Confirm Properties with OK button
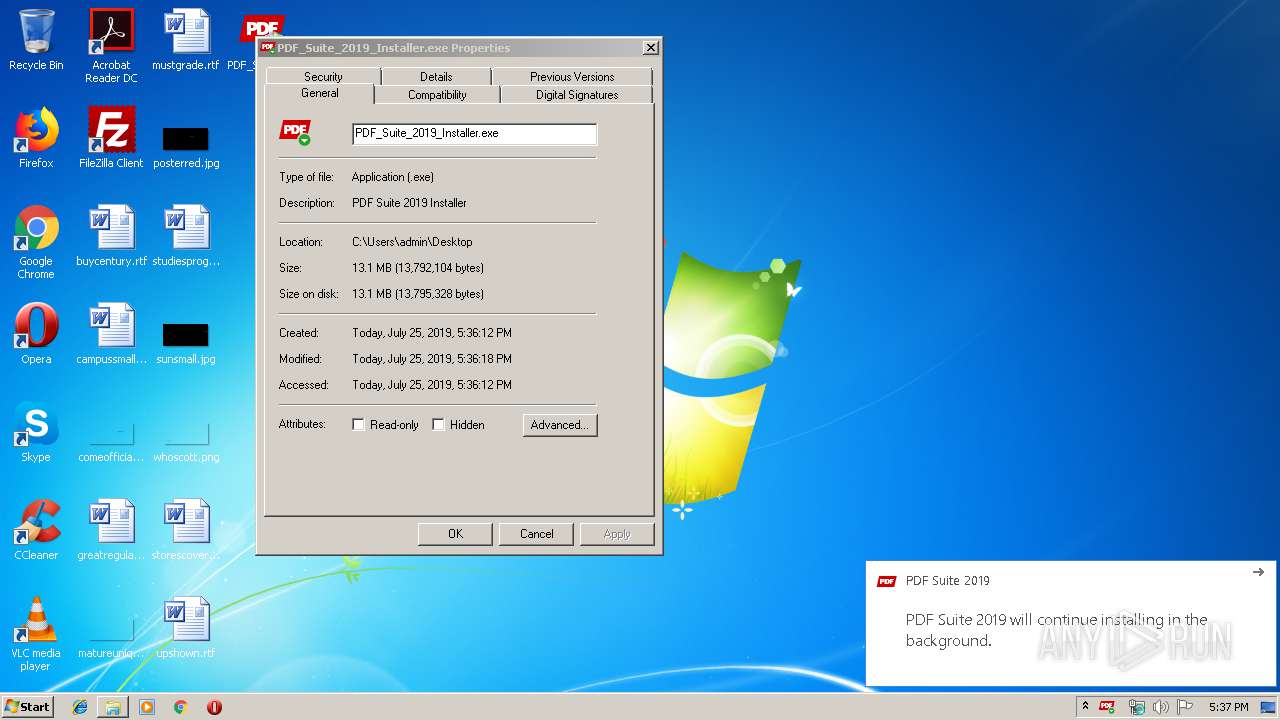This screenshot has width=1280, height=720. coord(455,534)
